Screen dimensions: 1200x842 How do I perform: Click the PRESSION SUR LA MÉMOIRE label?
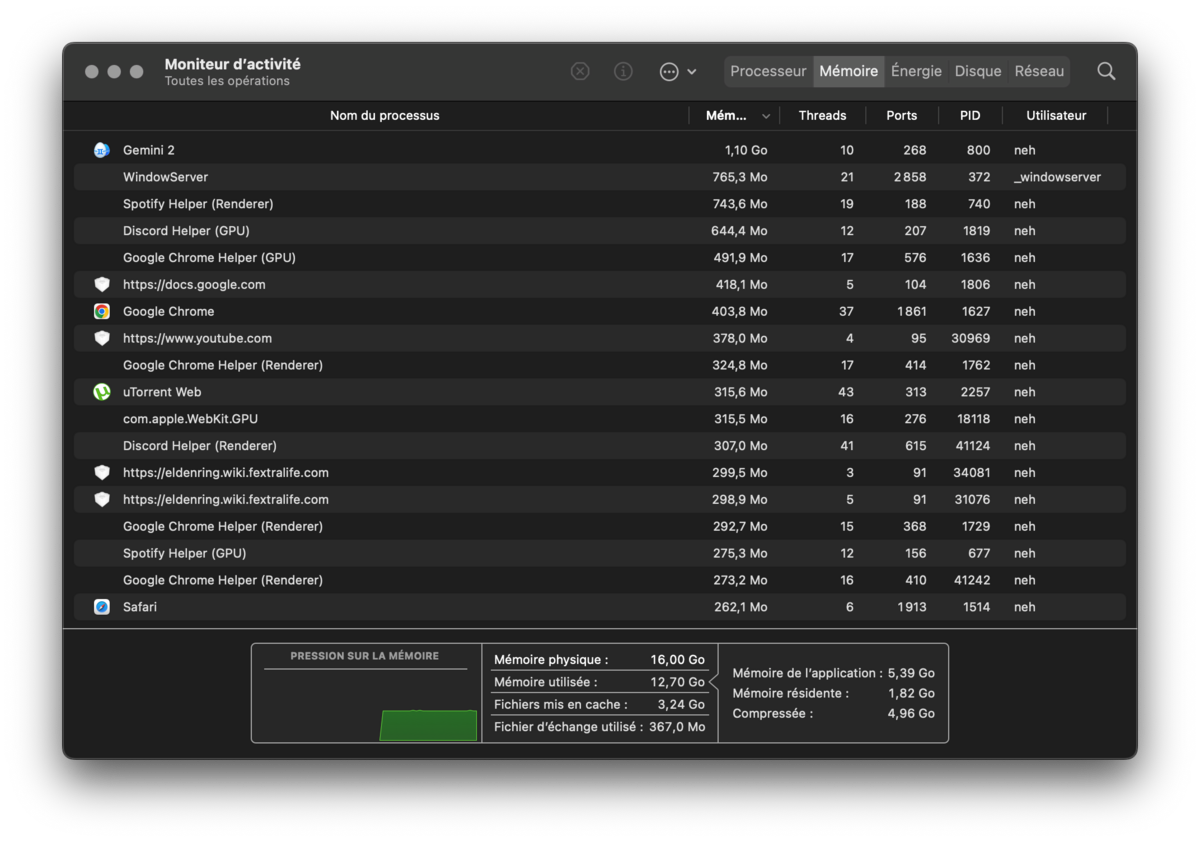365,656
